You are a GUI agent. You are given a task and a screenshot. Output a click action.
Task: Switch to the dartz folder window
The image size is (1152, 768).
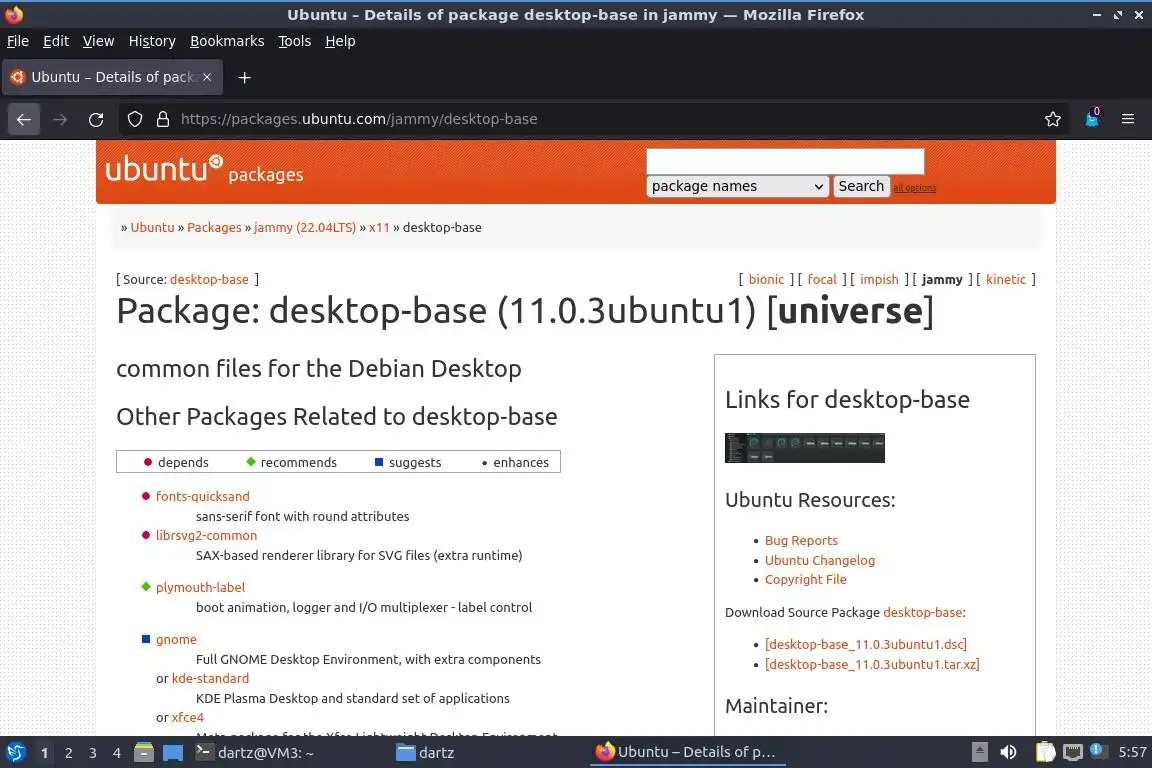coord(425,753)
